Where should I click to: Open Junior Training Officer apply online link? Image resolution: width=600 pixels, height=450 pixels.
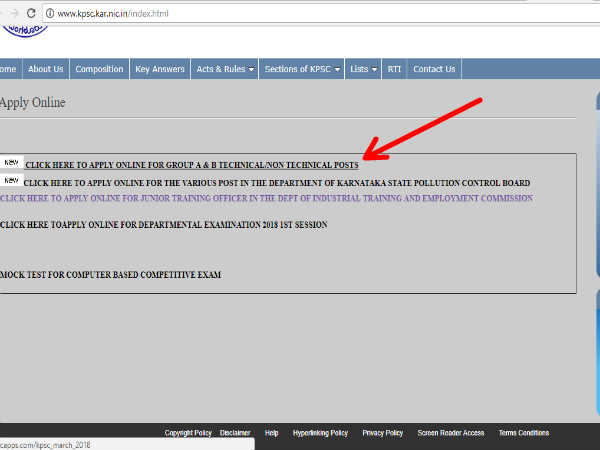[266, 198]
